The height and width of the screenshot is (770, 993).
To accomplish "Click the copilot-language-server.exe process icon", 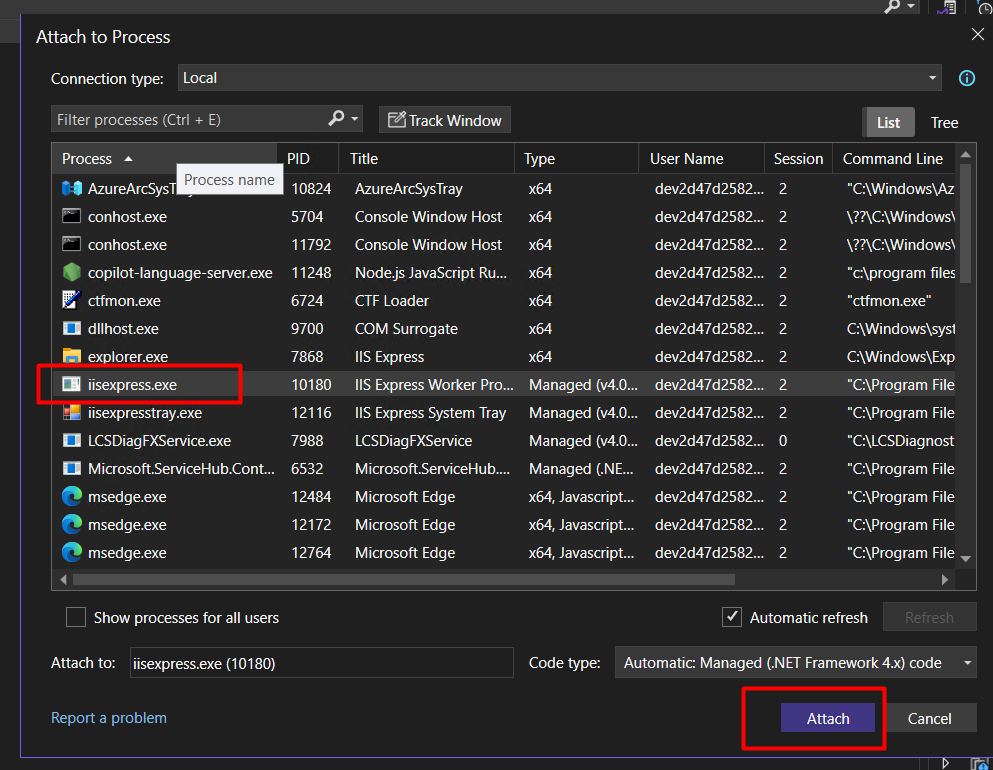I will click(x=71, y=273).
